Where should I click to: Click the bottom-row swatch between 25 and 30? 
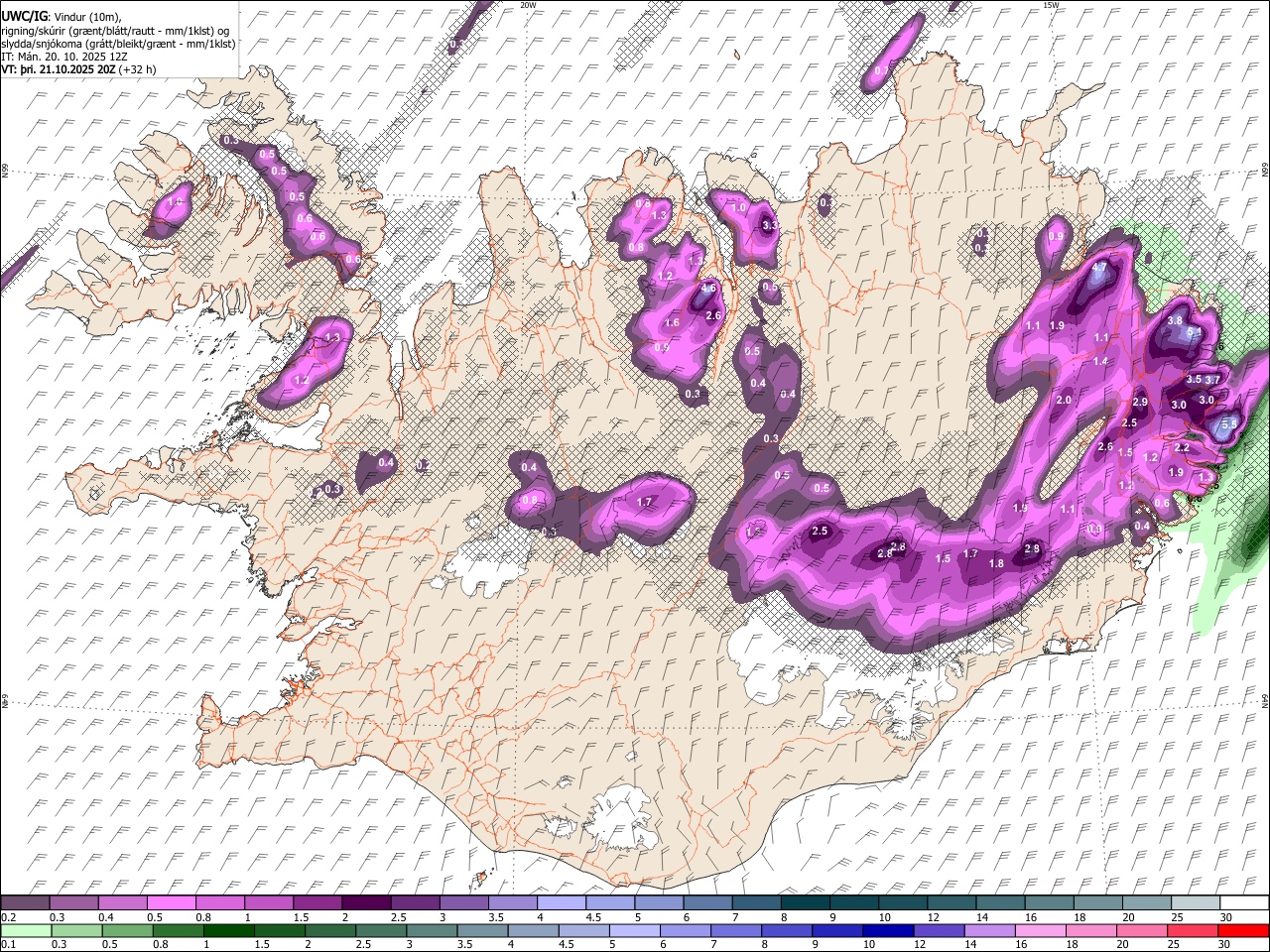(1193, 930)
